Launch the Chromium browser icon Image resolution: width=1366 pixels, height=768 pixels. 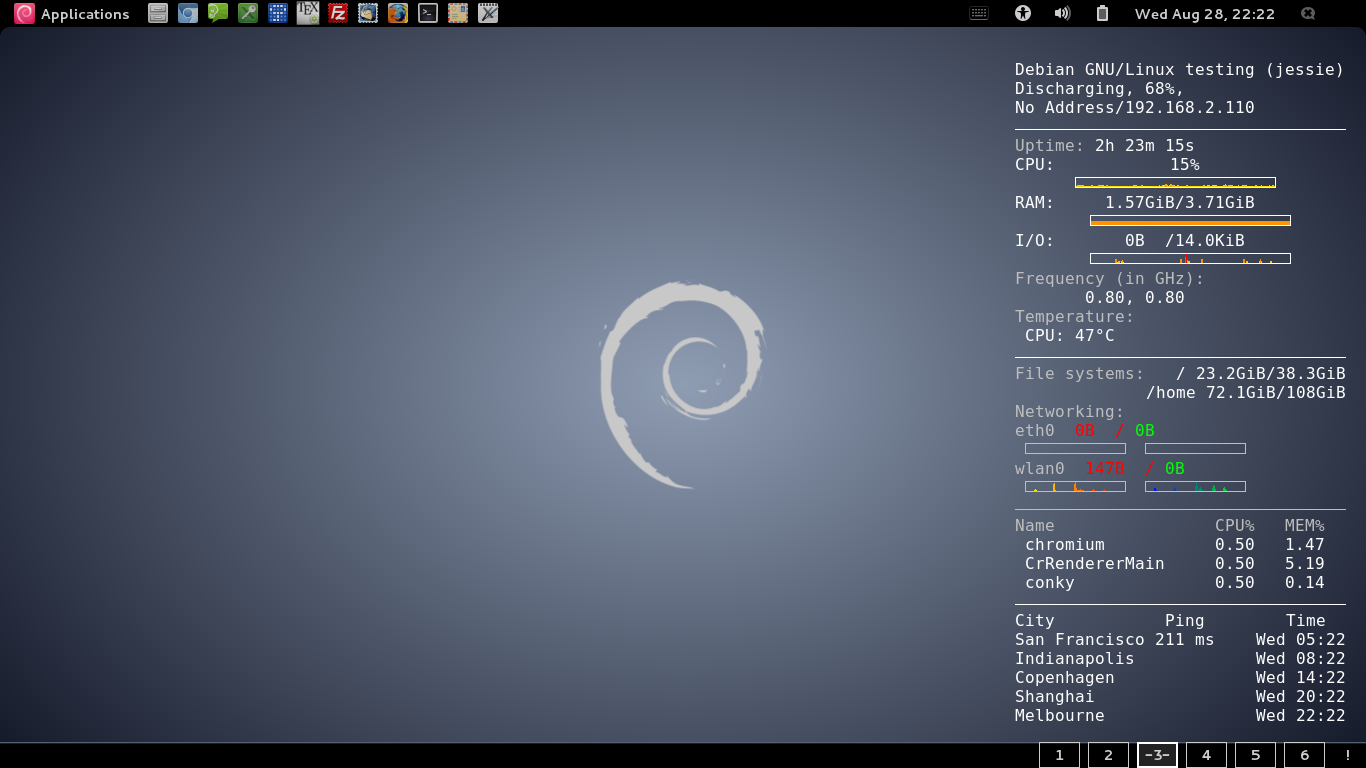187,13
